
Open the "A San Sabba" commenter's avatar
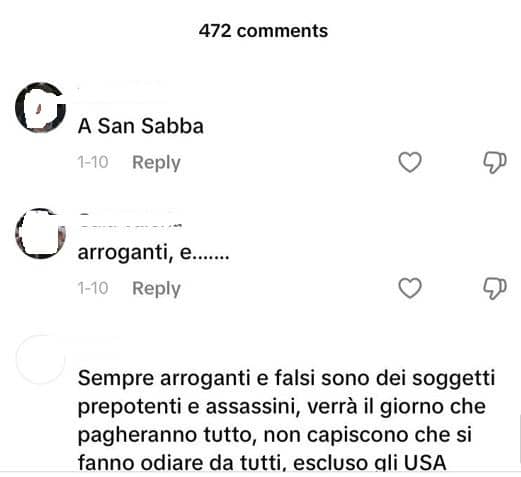pos(40,107)
